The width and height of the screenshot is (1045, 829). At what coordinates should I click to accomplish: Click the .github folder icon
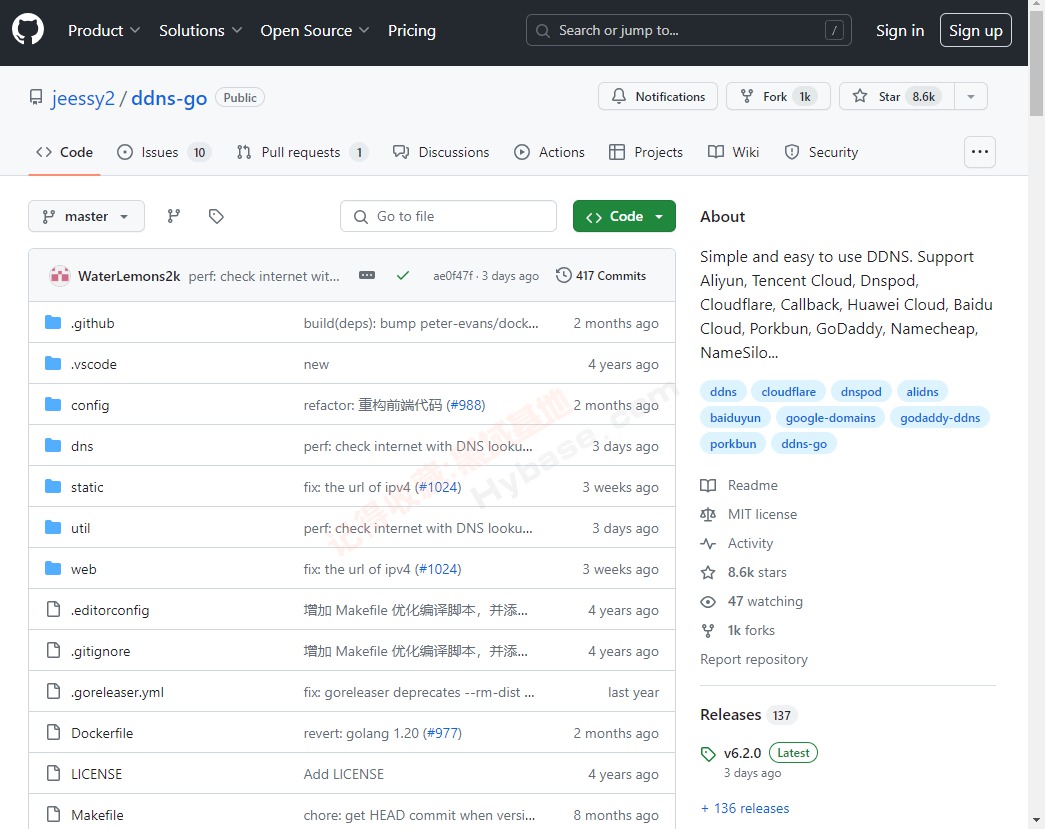click(53, 323)
